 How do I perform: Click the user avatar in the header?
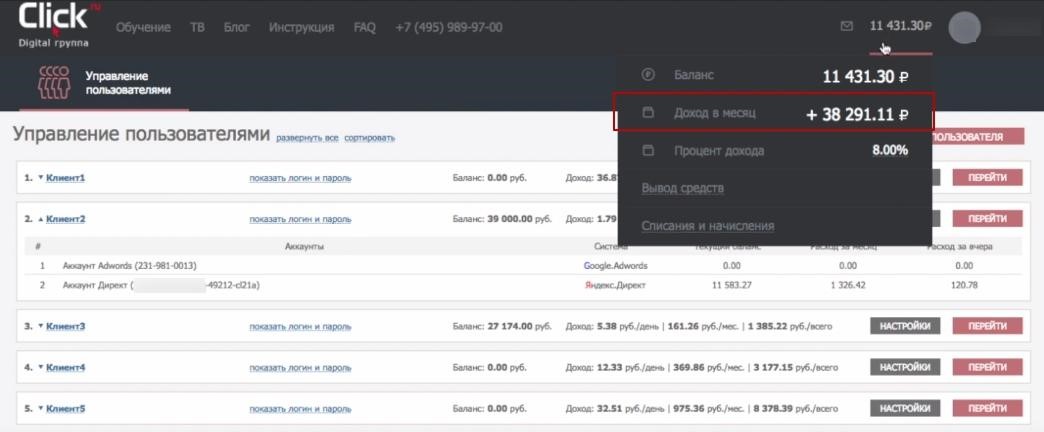964,27
